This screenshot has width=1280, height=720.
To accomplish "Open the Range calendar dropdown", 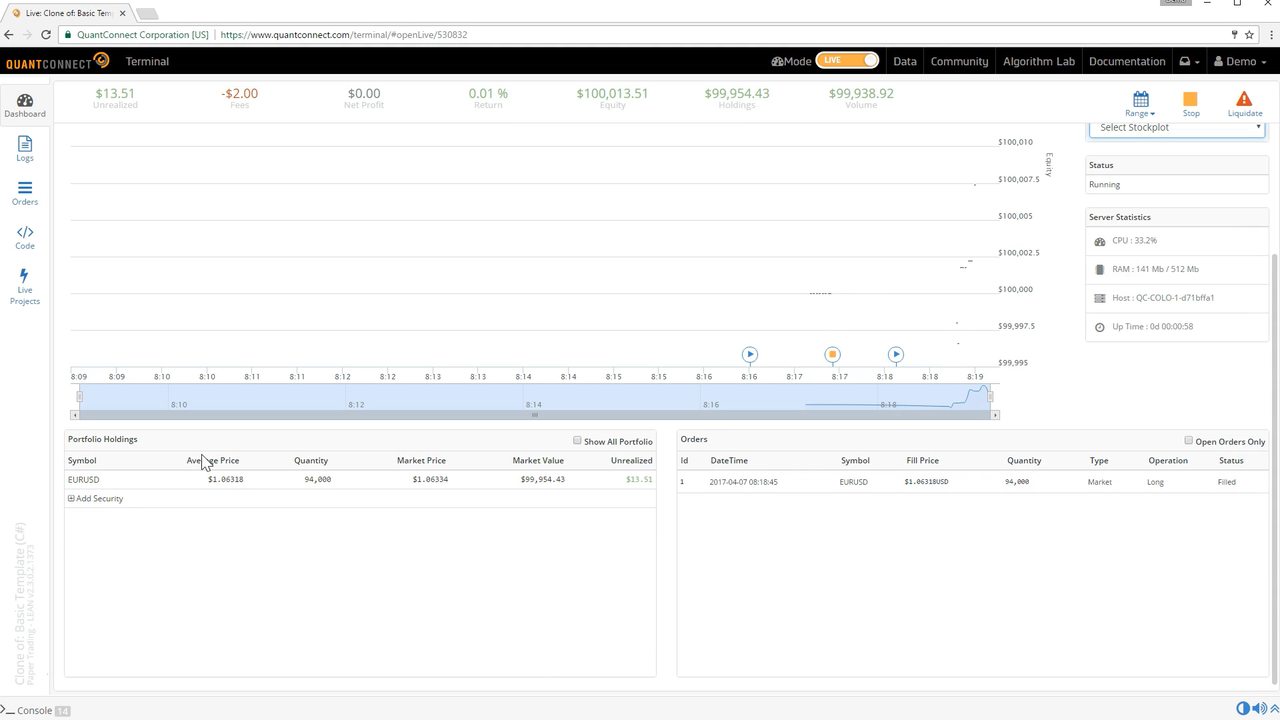I will point(1140,102).
